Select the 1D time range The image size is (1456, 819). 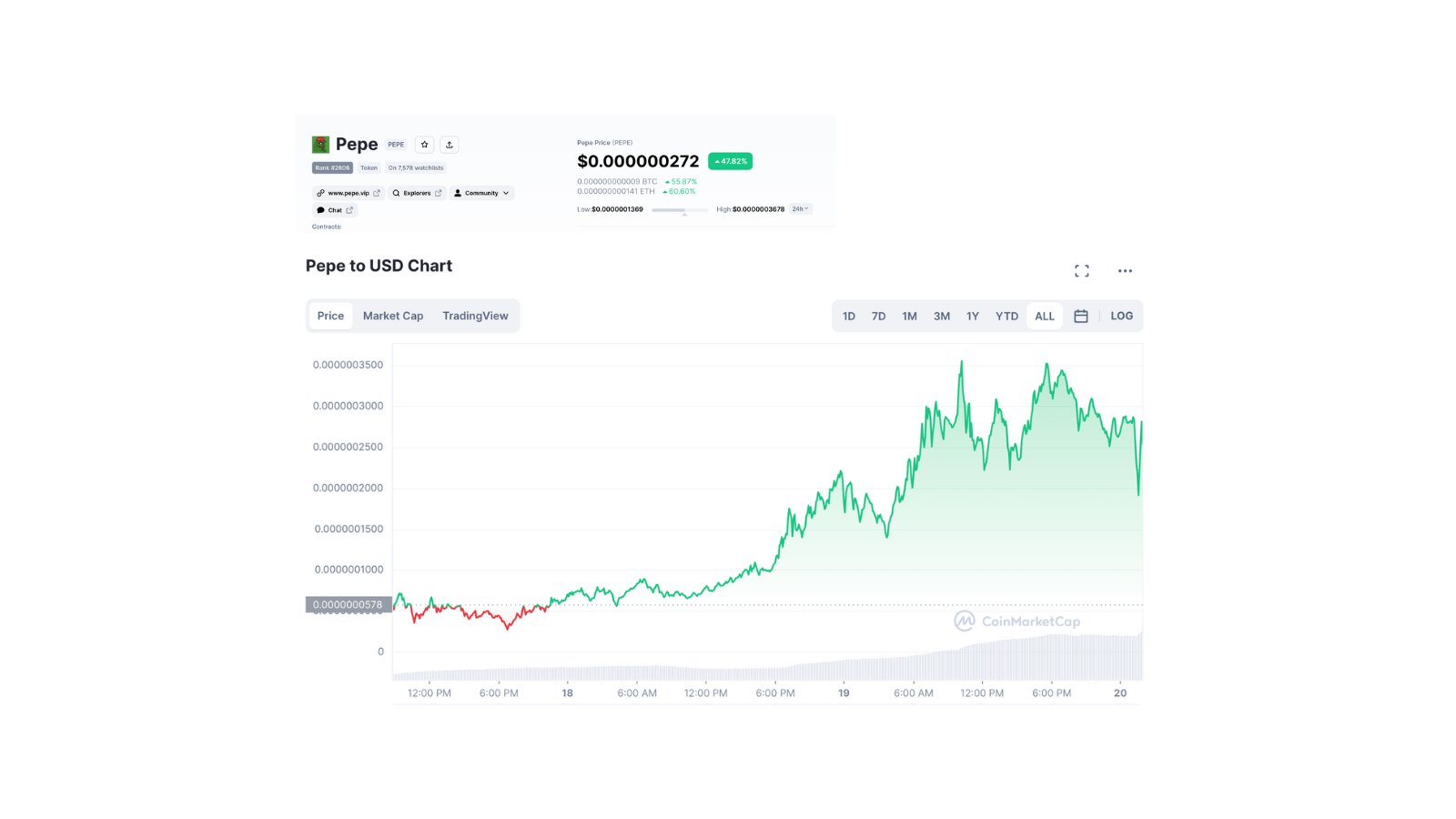point(849,316)
